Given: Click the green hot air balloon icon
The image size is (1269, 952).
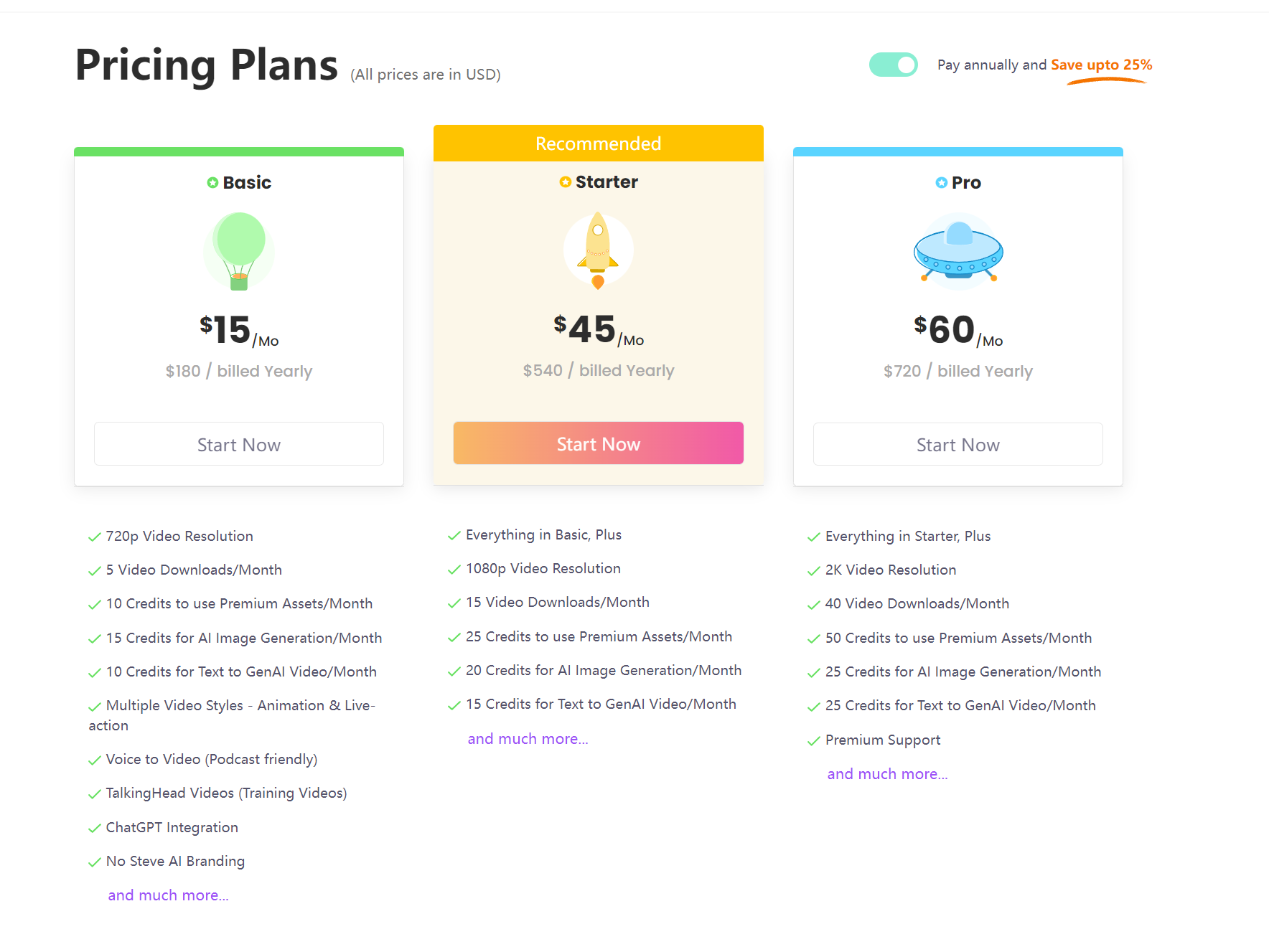Looking at the screenshot, I should coord(239,250).
